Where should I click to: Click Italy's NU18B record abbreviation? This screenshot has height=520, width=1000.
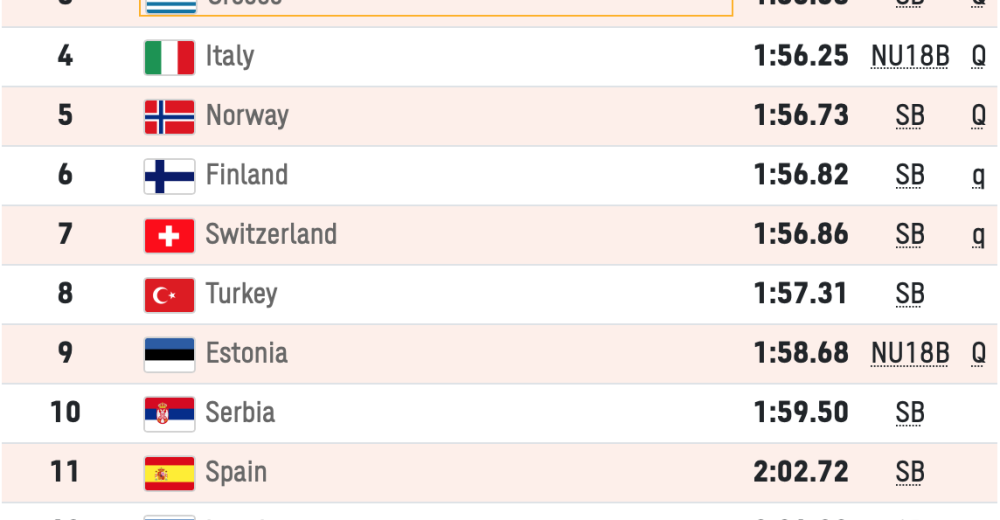pyautogui.click(x=909, y=56)
